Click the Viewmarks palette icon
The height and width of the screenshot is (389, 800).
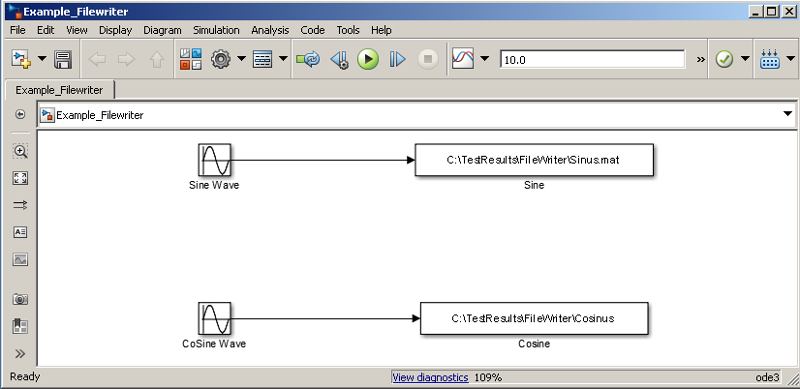point(20,326)
